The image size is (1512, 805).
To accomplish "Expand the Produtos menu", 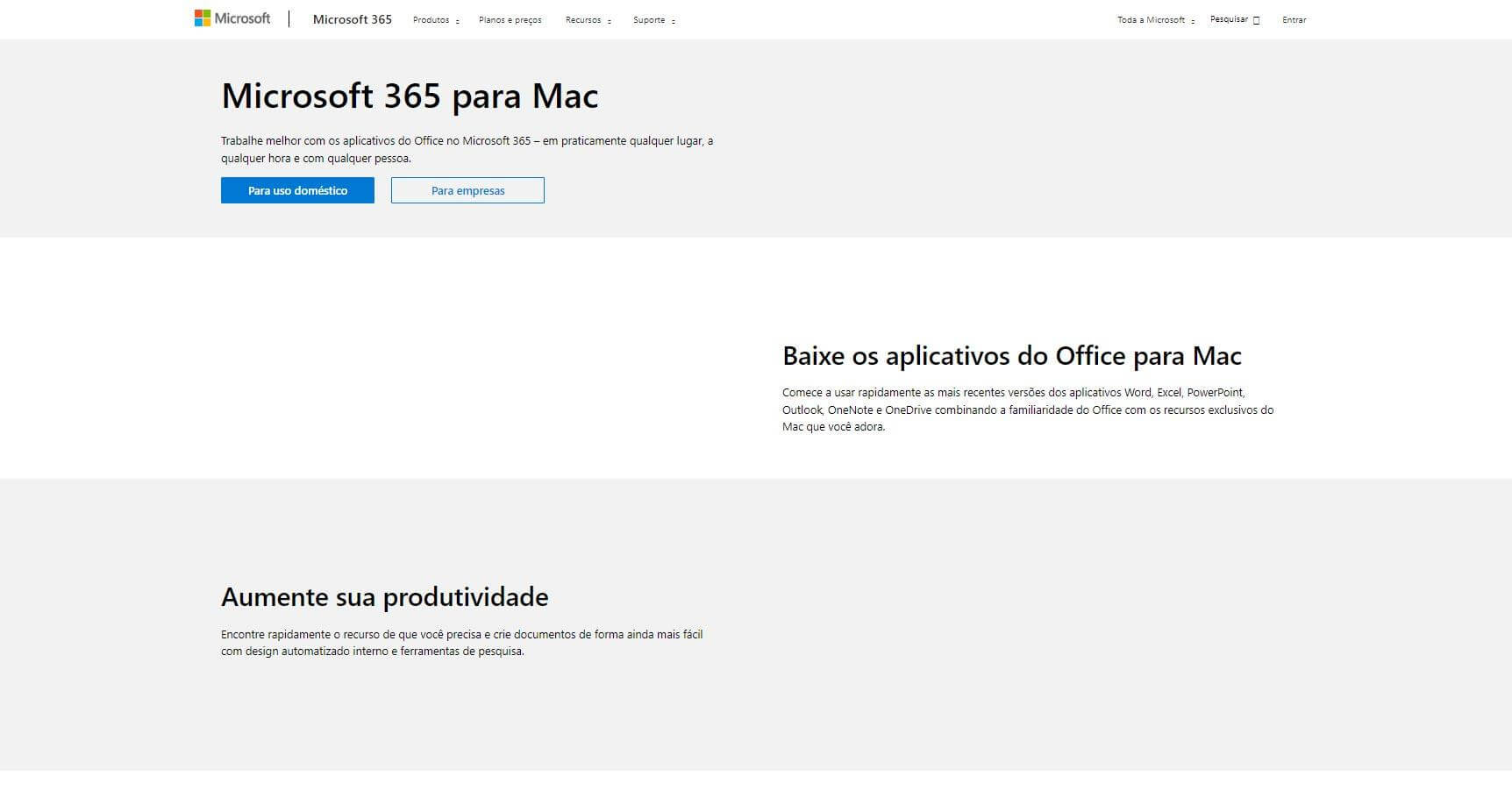I will (436, 20).
